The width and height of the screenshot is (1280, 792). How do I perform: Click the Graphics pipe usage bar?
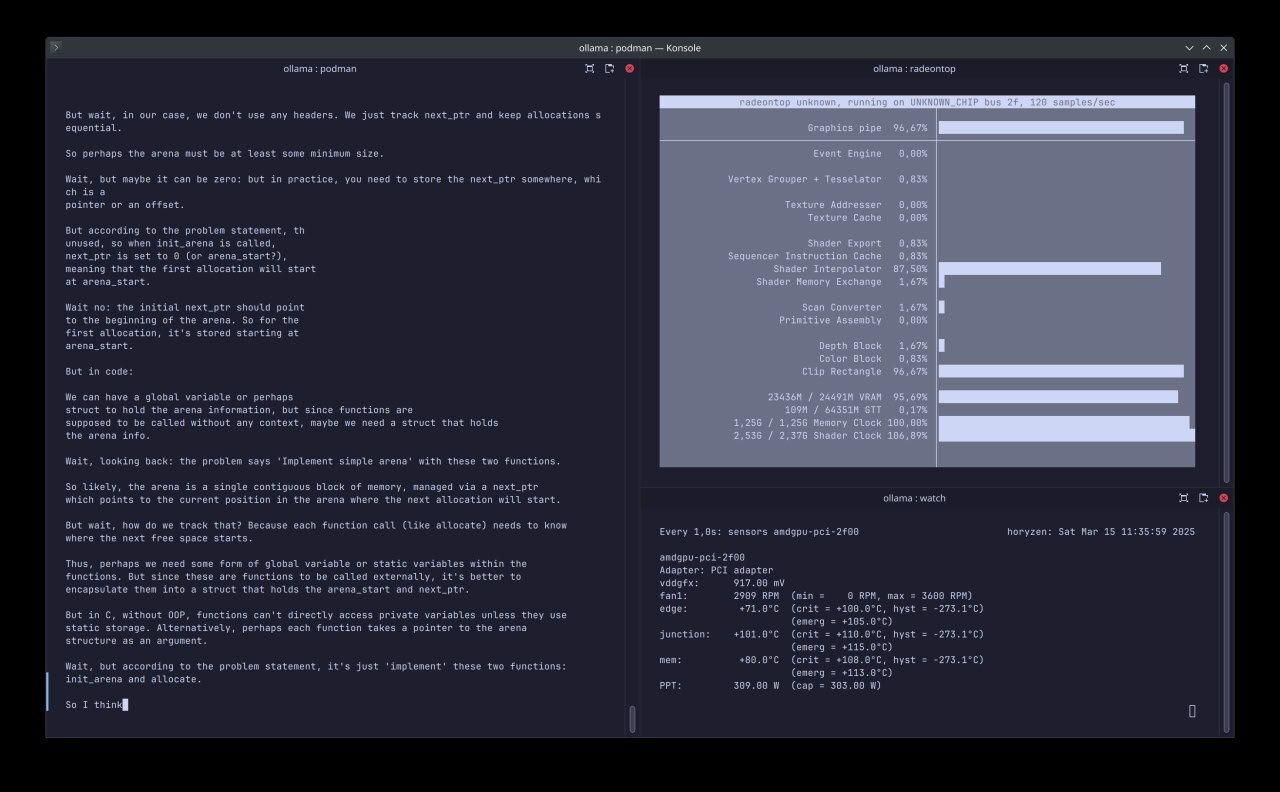click(x=1060, y=128)
